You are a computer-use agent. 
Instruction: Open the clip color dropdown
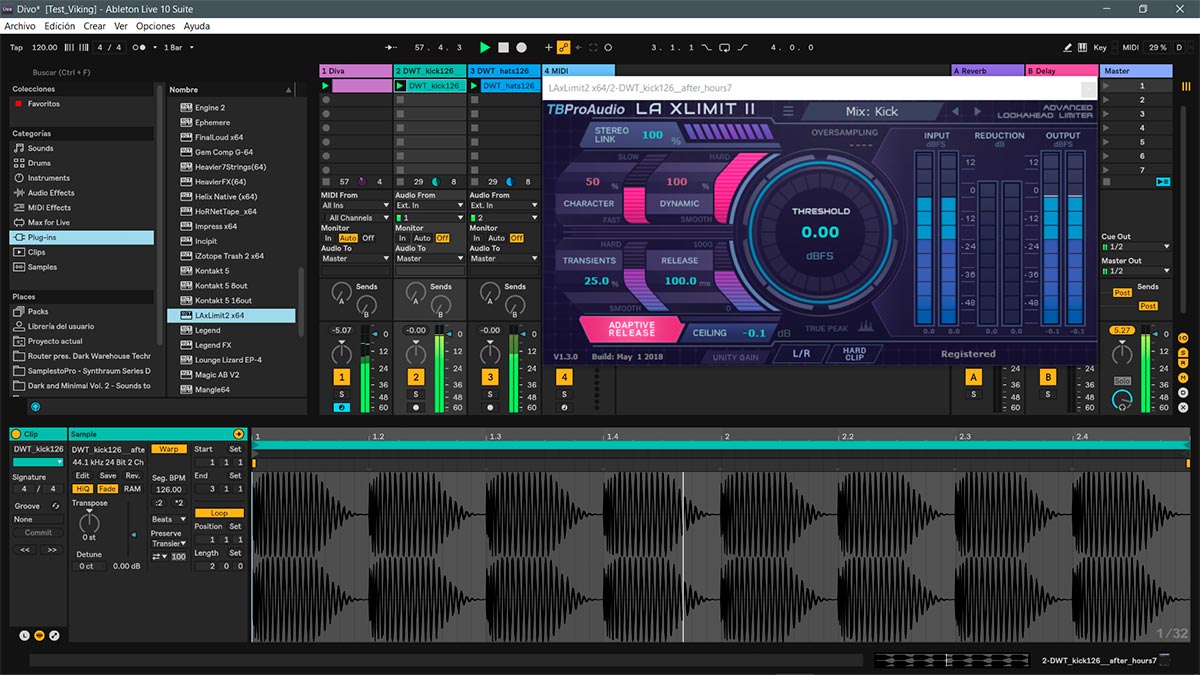point(38,462)
